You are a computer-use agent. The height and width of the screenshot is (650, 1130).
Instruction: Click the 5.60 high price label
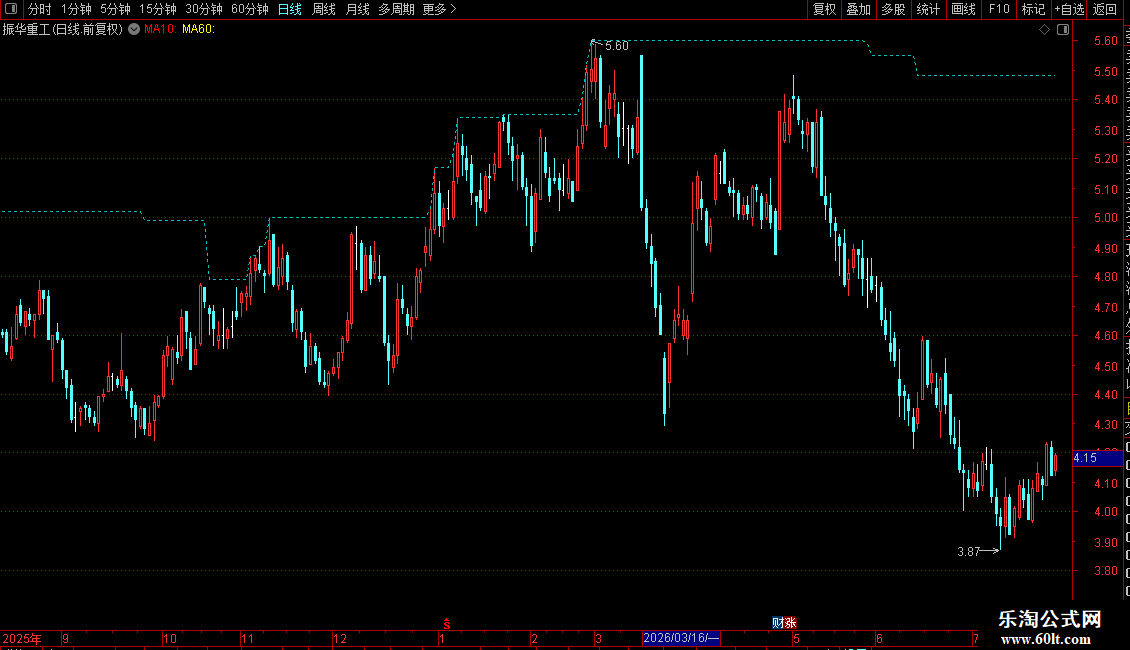pos(617,46)
